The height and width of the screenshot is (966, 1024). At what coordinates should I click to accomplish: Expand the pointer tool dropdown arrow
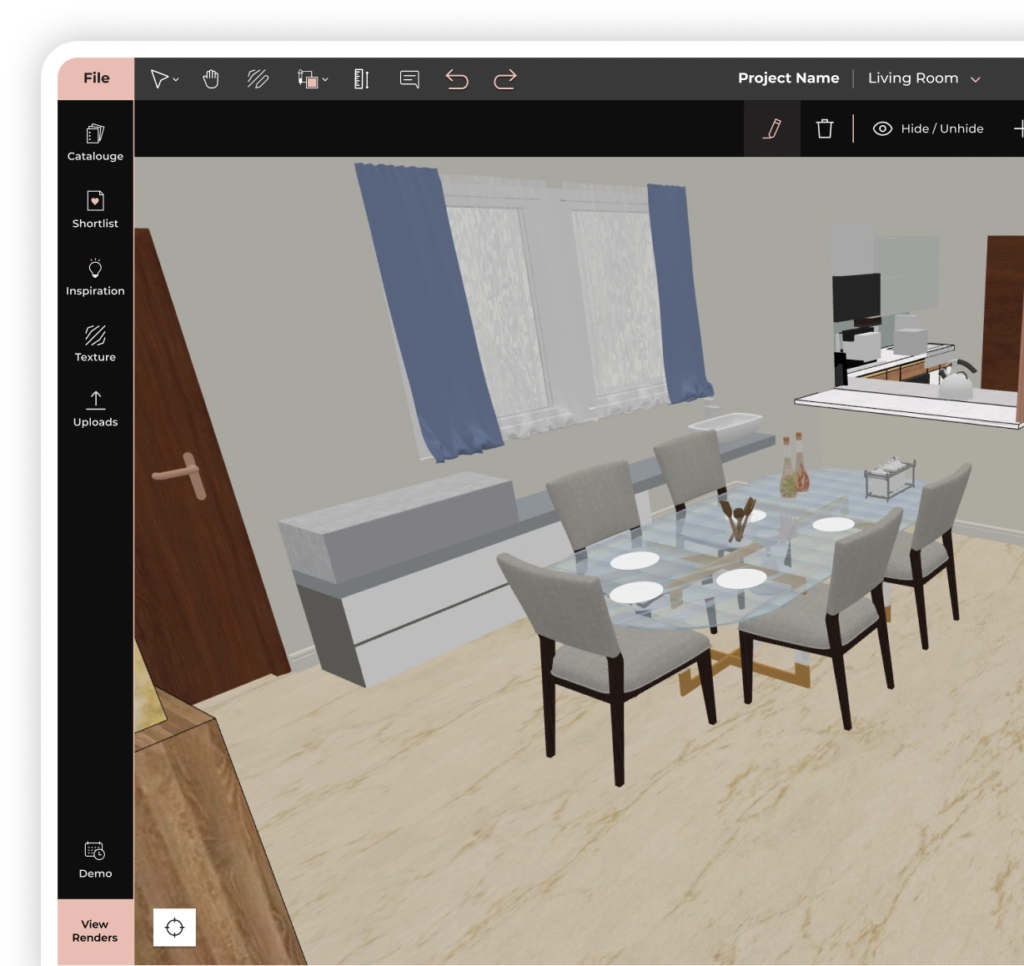pyautogui.click(x=176, y=80)
